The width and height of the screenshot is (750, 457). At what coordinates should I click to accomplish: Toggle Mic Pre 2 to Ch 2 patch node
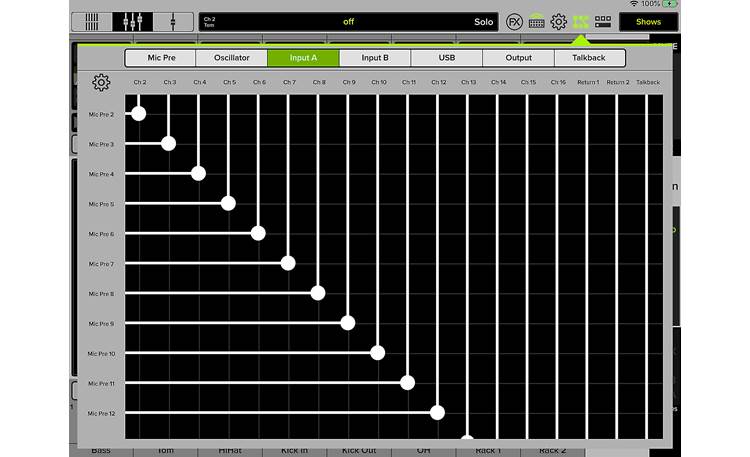coord(139,114)
